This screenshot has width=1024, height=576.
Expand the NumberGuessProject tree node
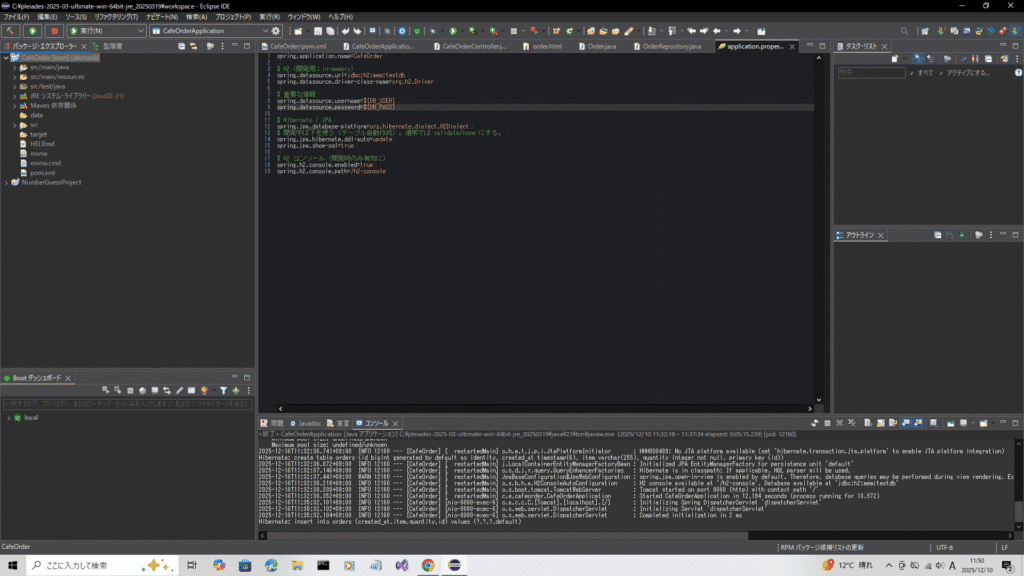(6, 182)
